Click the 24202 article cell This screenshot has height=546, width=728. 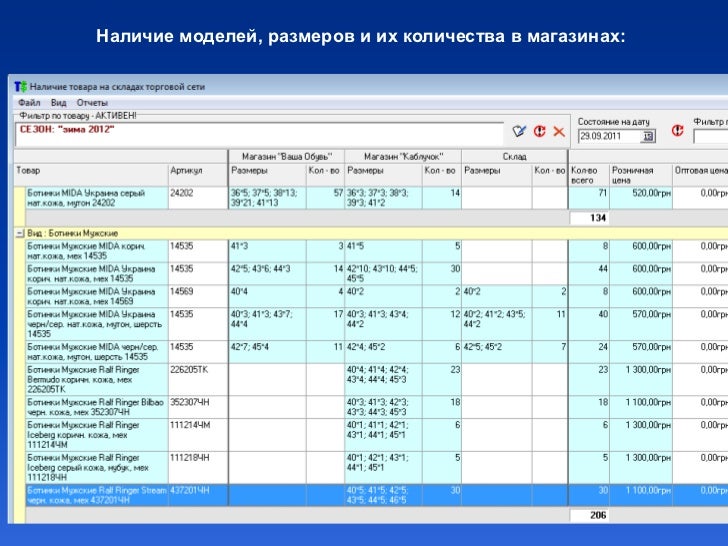coord(198,198)
